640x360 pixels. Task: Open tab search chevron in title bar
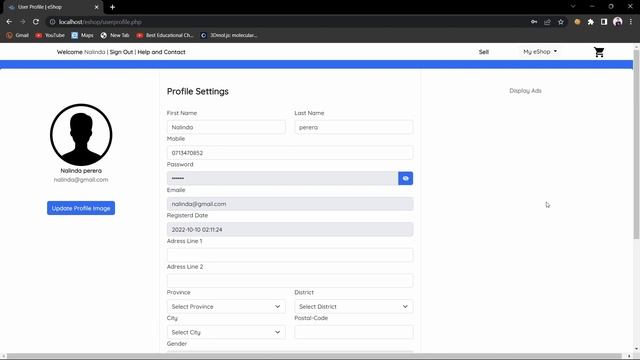pyautogui.click(x=573, y=7)
